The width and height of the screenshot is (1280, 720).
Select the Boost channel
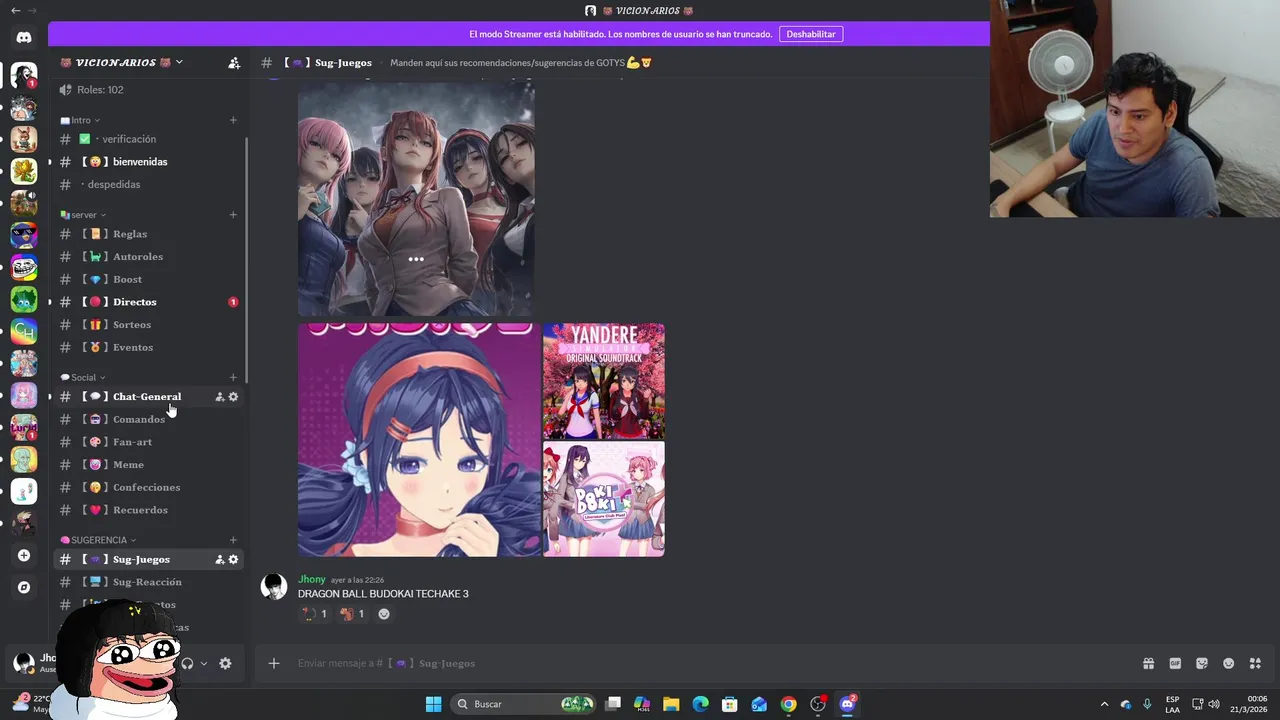tap(148, 279)
